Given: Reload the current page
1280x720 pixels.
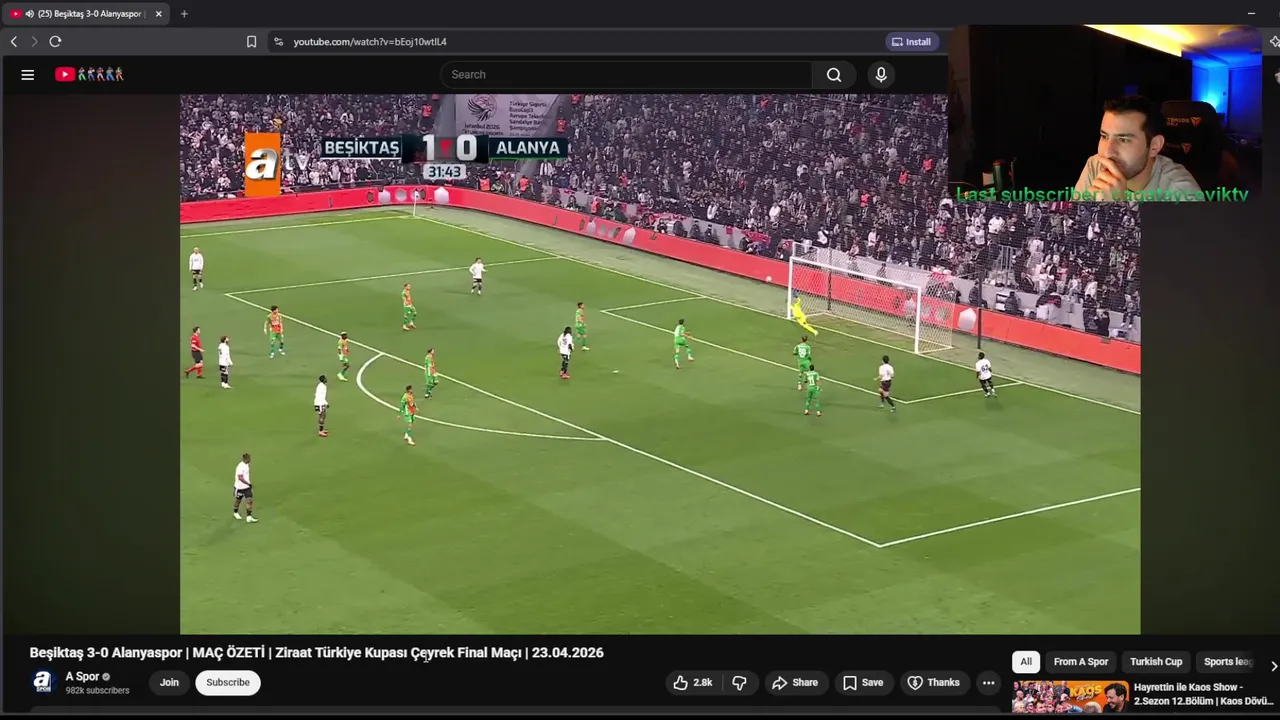Looking at the screenshot, I should [x=55, y=42].
